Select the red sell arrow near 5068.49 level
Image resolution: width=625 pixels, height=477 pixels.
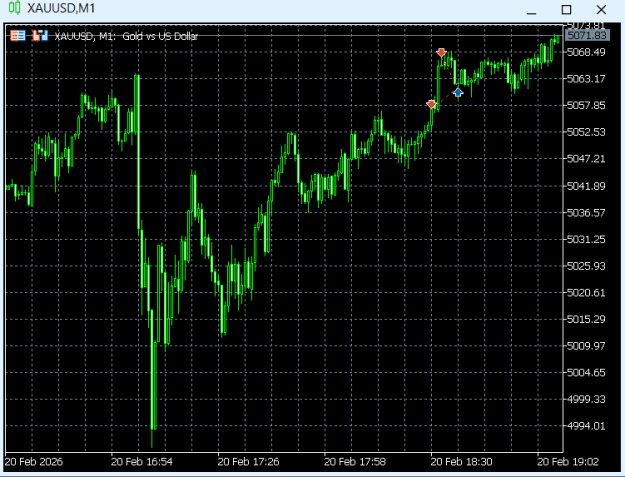click(441, 53)
